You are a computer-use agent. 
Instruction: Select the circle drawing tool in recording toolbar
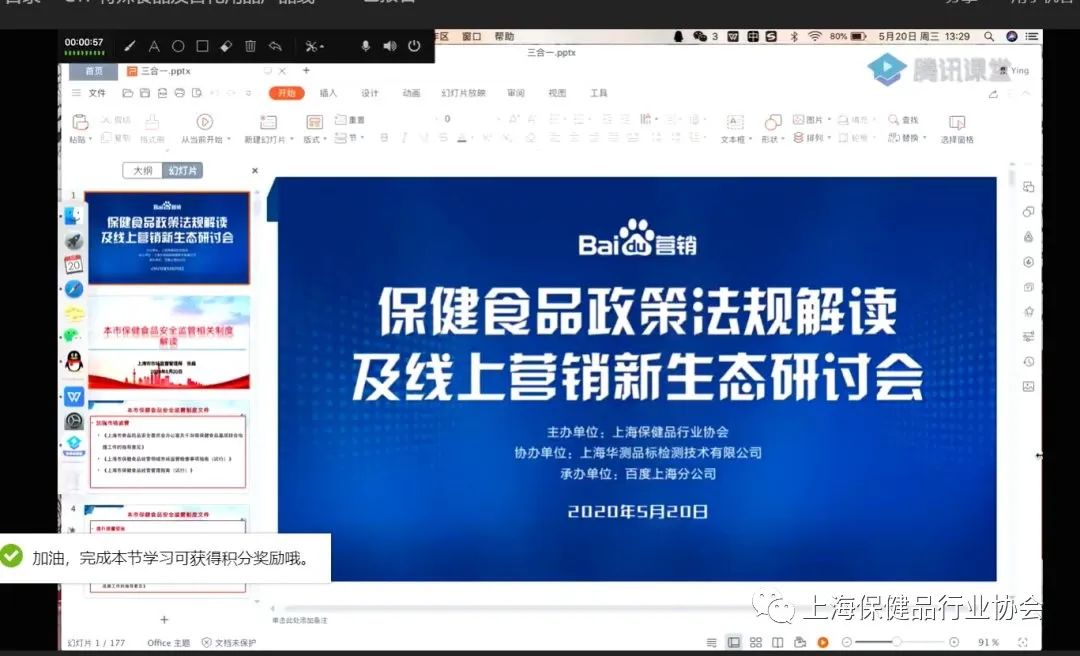[x=178, y=46]
